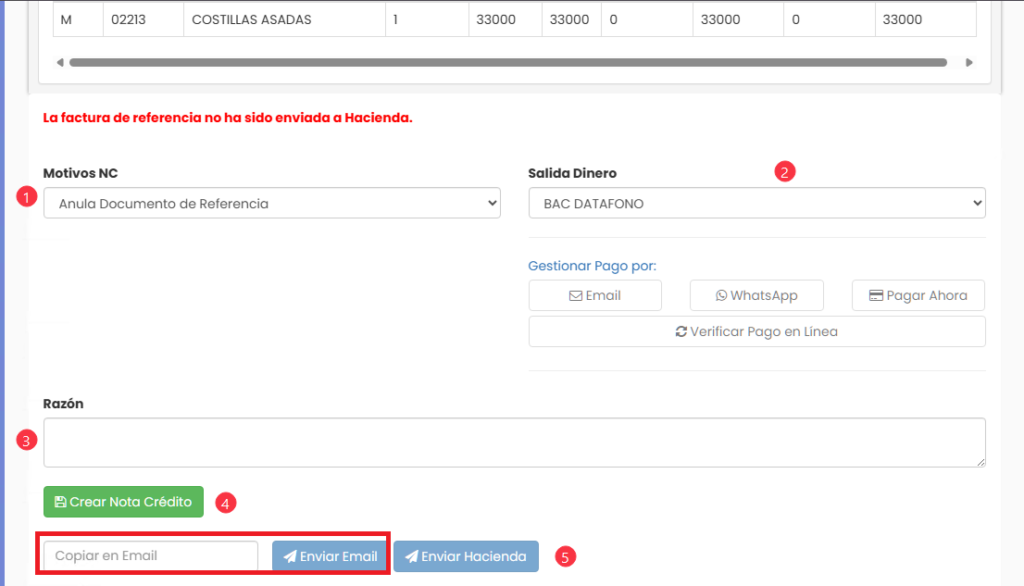Image resolution: width=1024 pixels, height=586 pixels.
Task: Open the Motivos NC dropdown
Action: (271, 203)
